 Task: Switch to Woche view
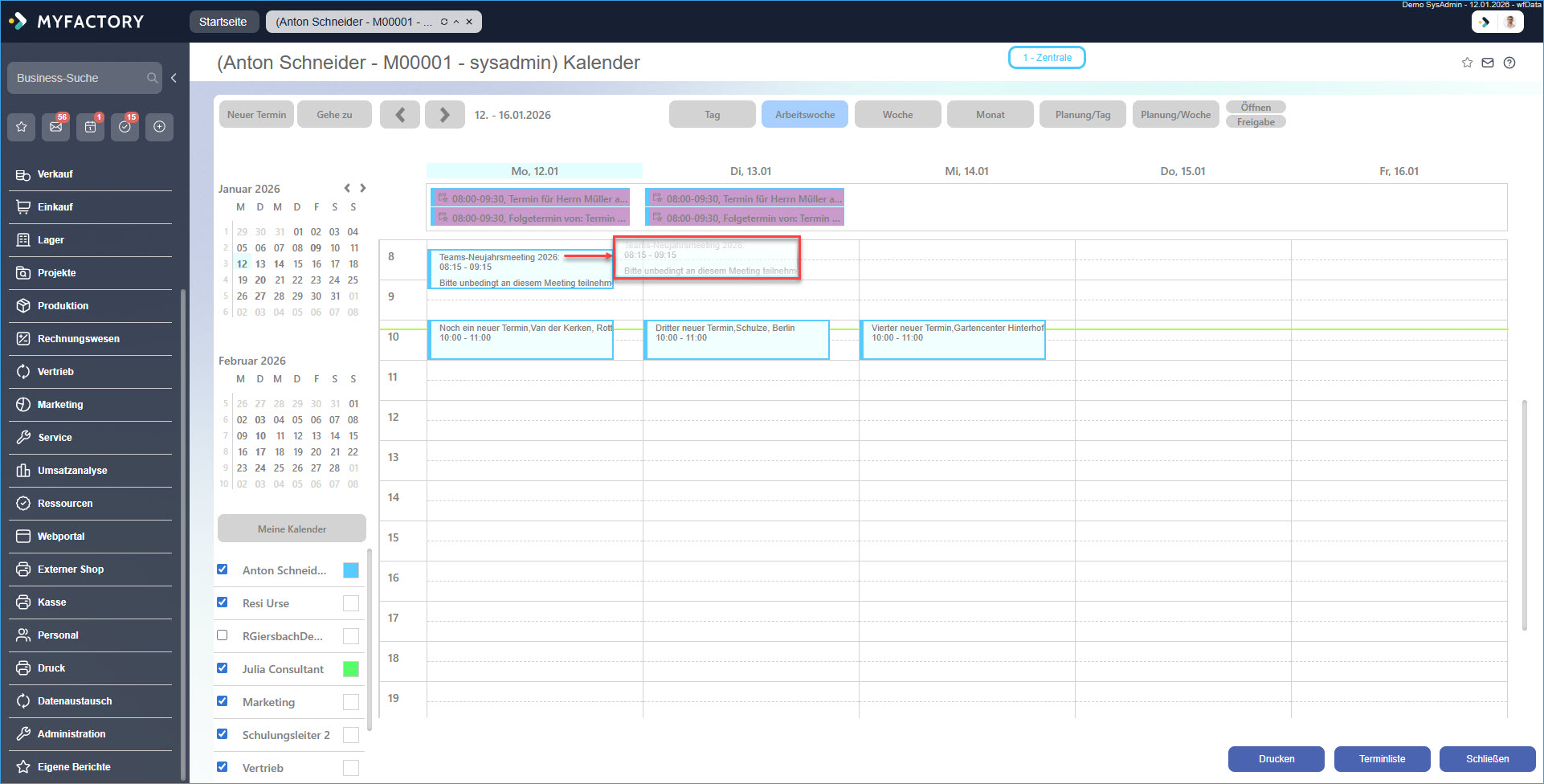898,115
